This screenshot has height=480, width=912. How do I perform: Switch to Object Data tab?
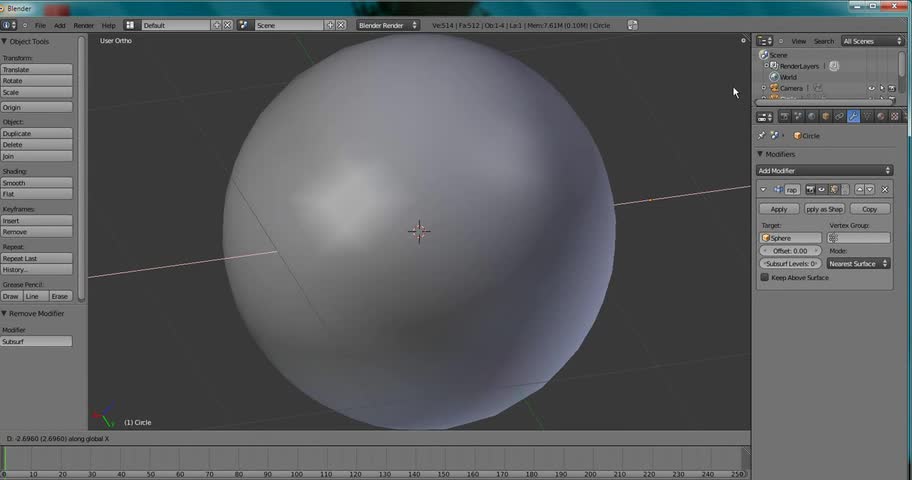pyautogui.click(x=867, y=116)
